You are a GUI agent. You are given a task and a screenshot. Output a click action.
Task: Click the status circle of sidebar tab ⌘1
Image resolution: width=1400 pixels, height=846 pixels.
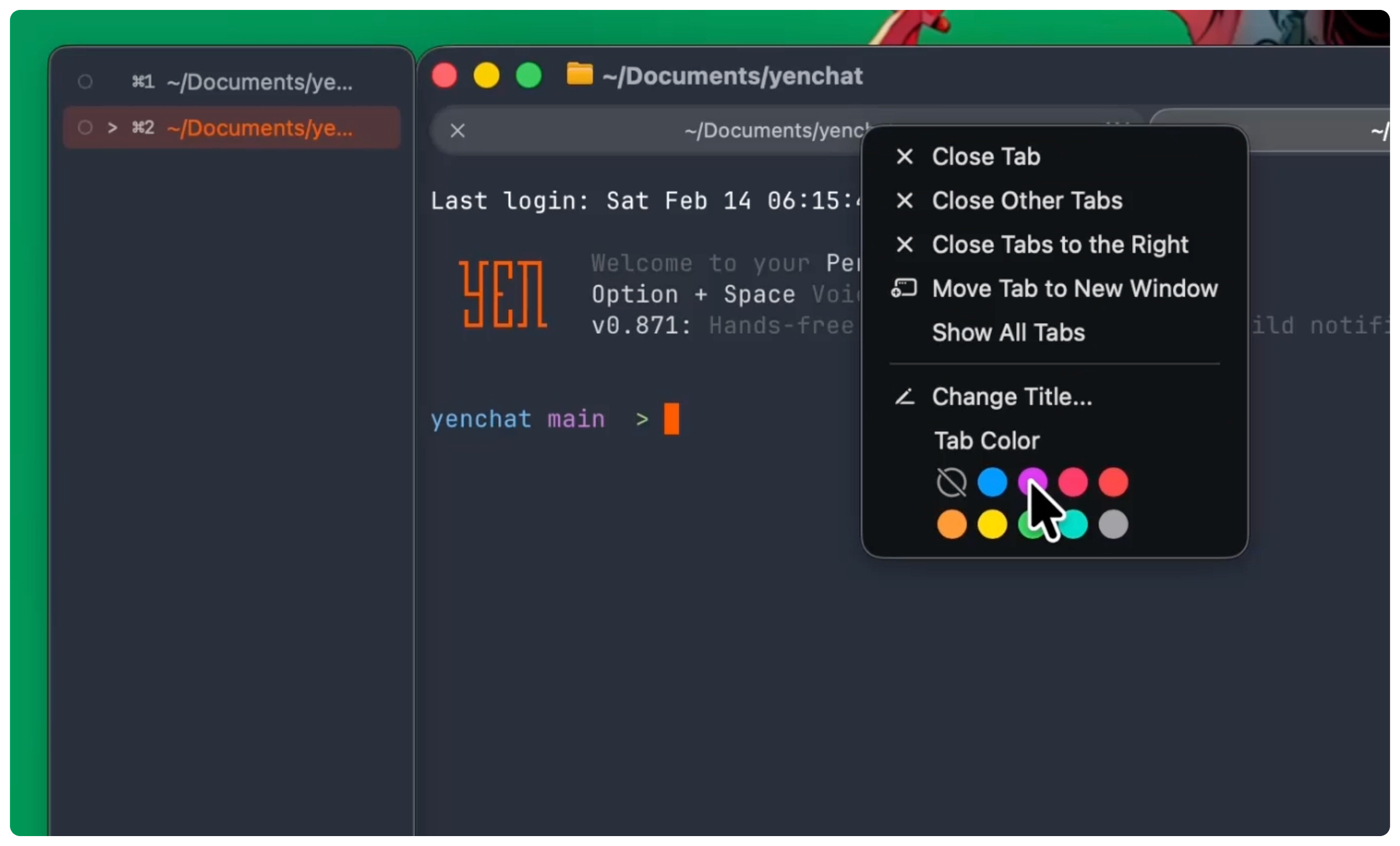tap(85, 82)
